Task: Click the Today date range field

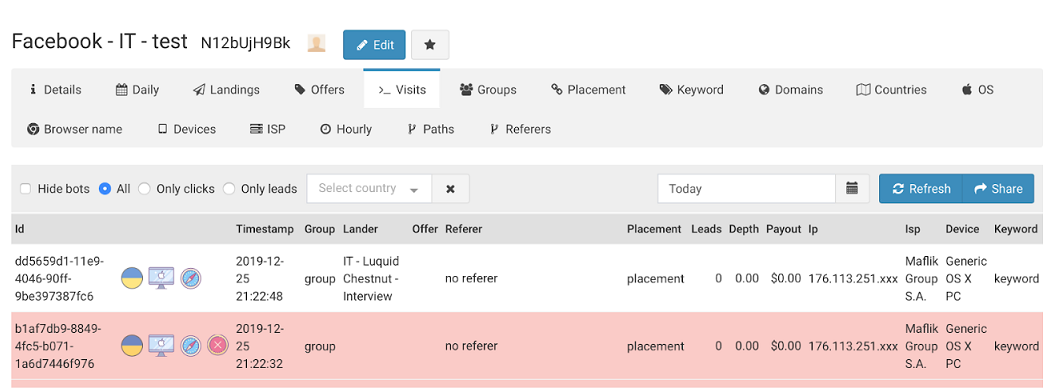Action: tap(746, 188)
